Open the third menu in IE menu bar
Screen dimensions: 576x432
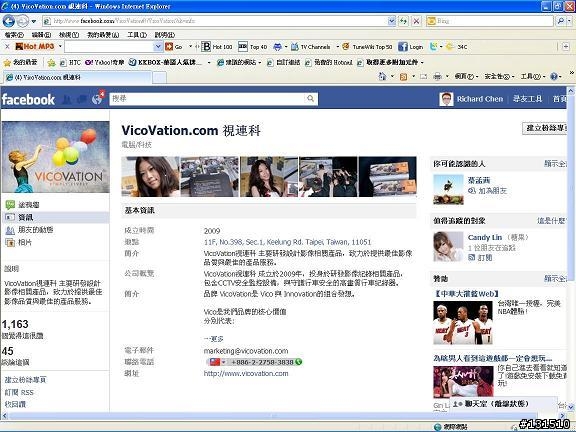pyautogui.click(x=69, y=35)
